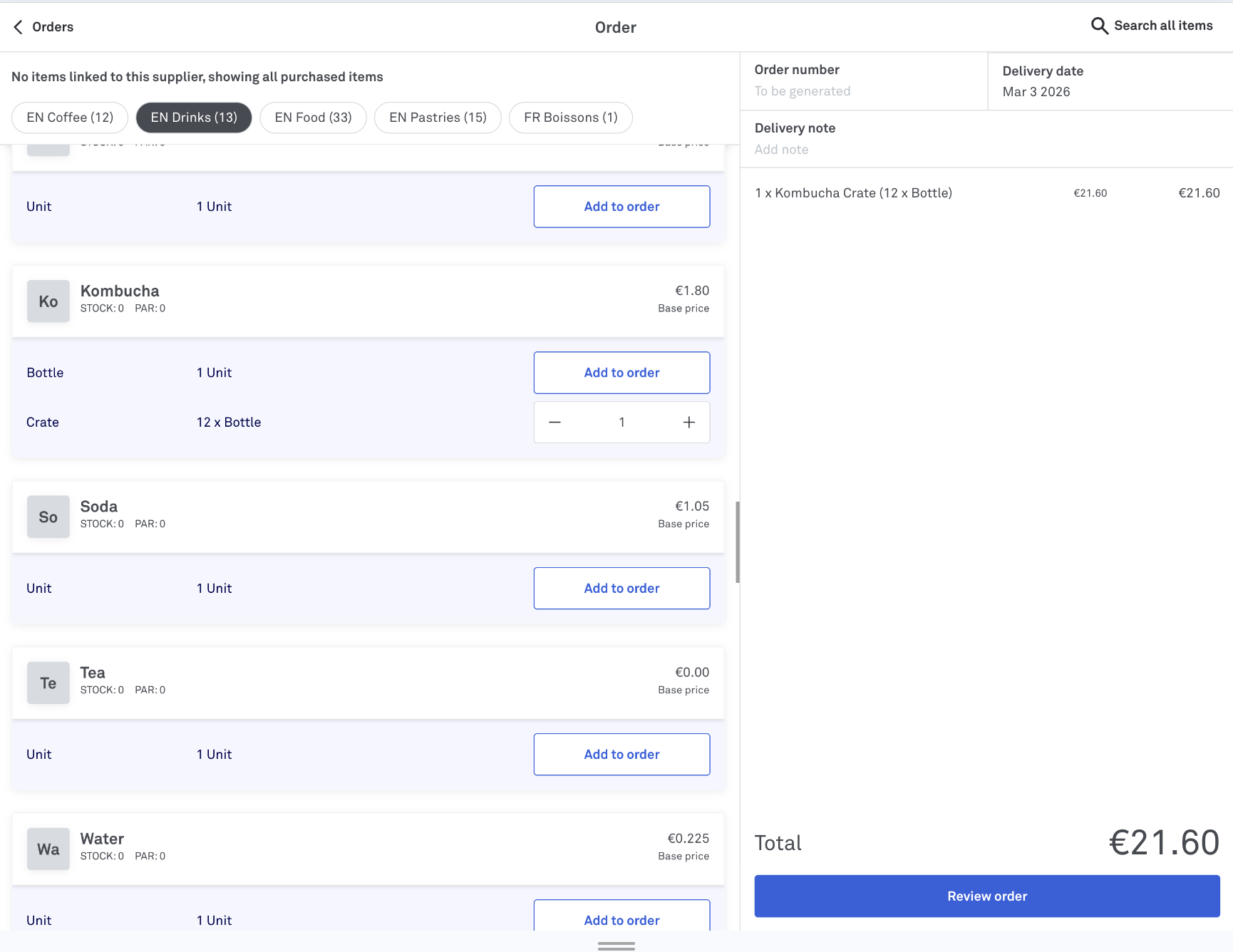Select the Kombucha Crate order line
Viewport: 1233px width, 952px height.
pyautogui.click(x=853, y=193)
